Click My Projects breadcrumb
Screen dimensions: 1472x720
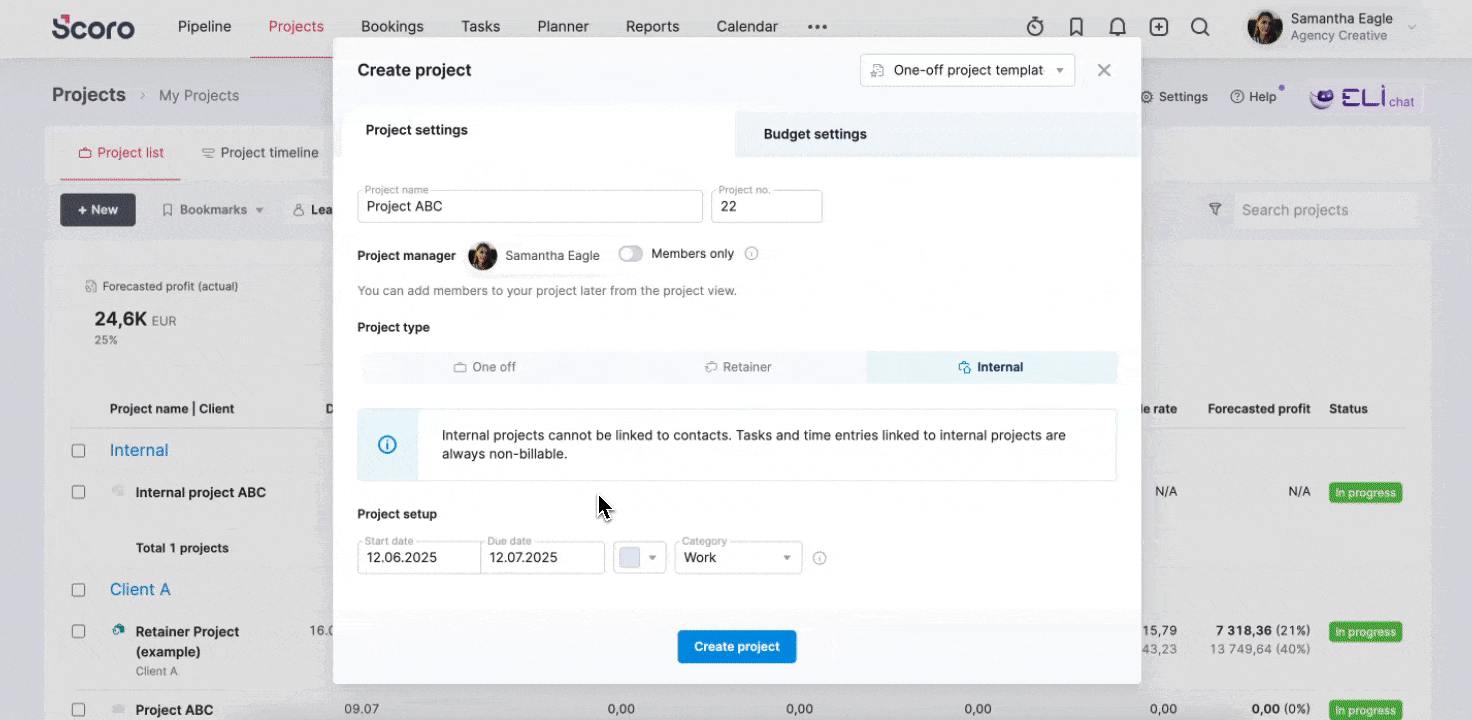pos(199,96)
